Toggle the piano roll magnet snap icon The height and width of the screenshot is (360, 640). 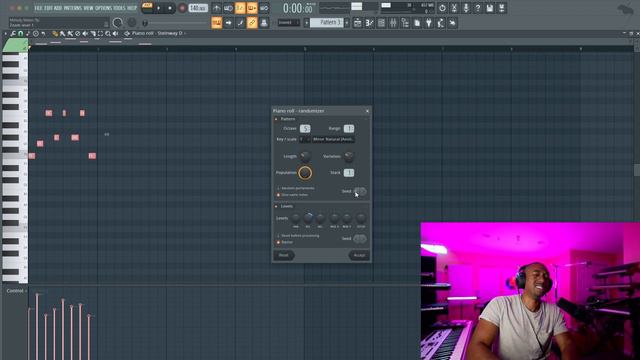[x=20, y=34]
